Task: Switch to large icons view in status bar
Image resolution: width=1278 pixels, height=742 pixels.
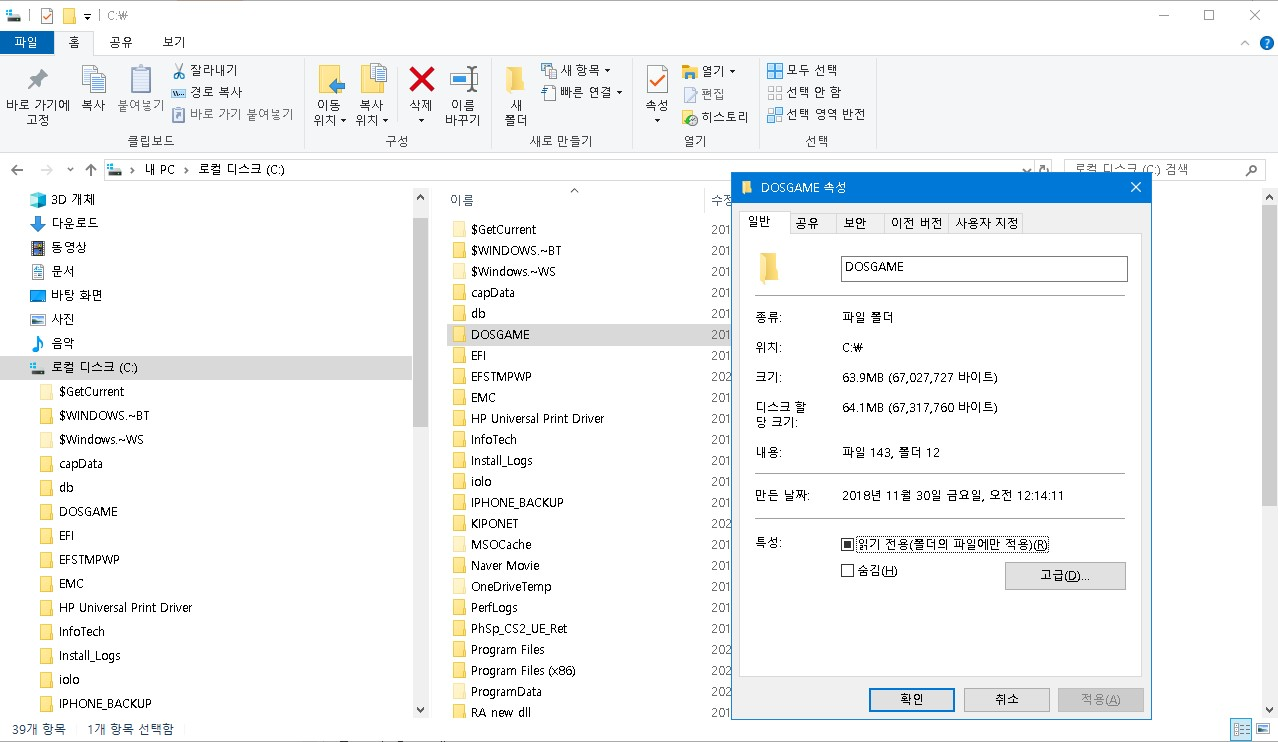Action: 1263,729
